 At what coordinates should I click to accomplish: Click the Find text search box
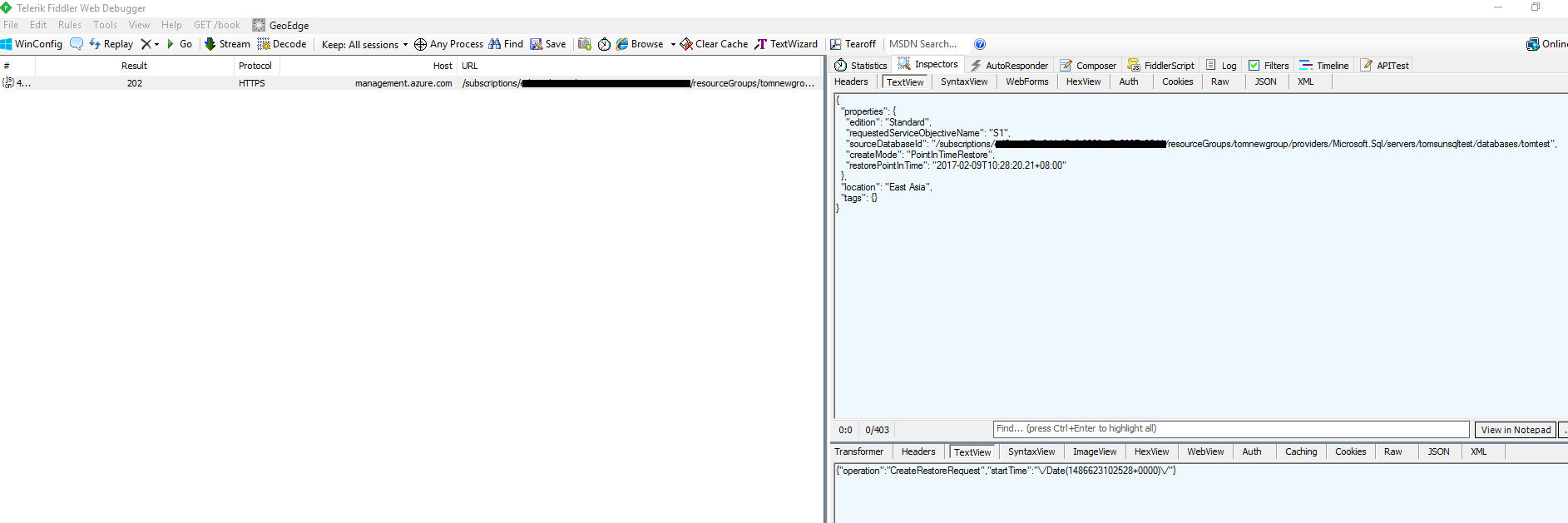[x=1231, y=429]
